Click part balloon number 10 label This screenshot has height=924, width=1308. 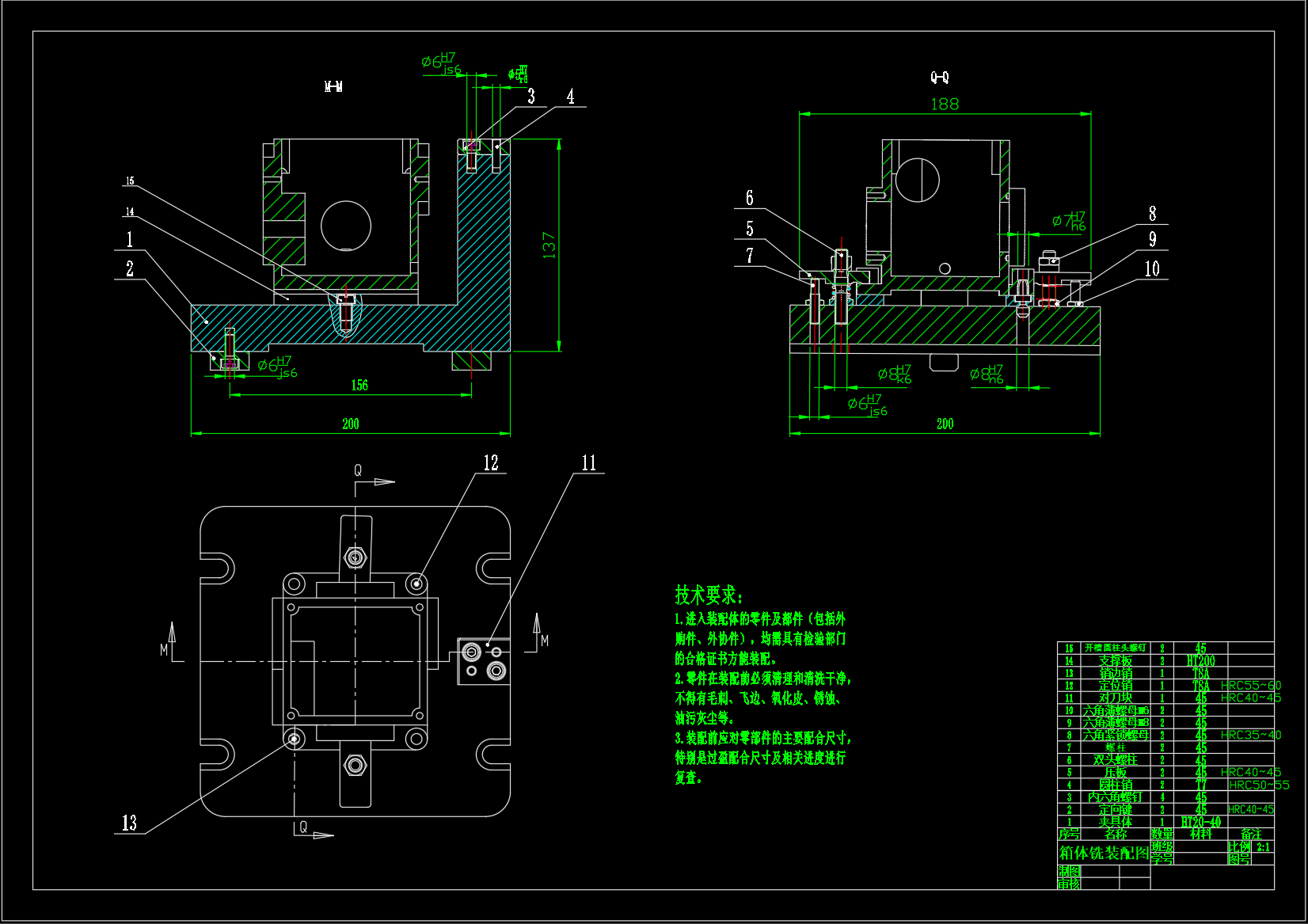click(x=1152, y=269)
